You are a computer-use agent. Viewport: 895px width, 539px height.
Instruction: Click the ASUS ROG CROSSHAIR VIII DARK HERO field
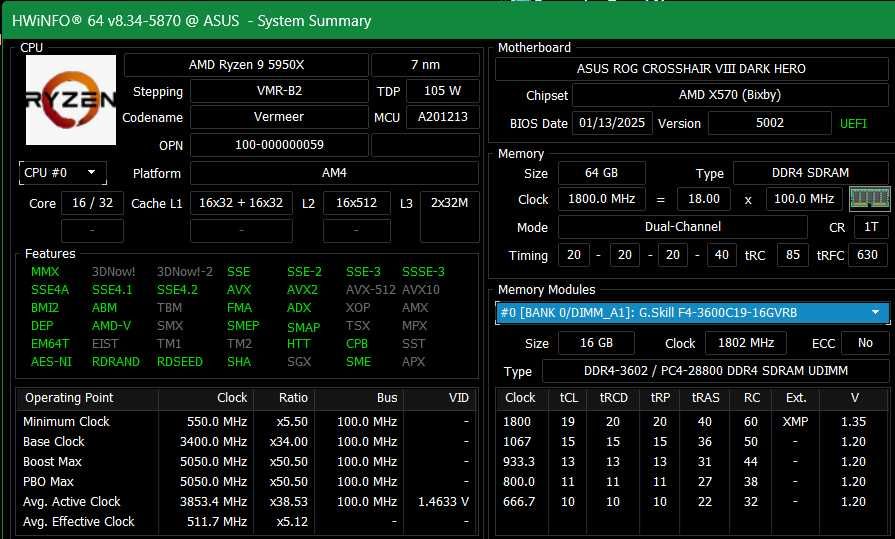coord(691,69)
